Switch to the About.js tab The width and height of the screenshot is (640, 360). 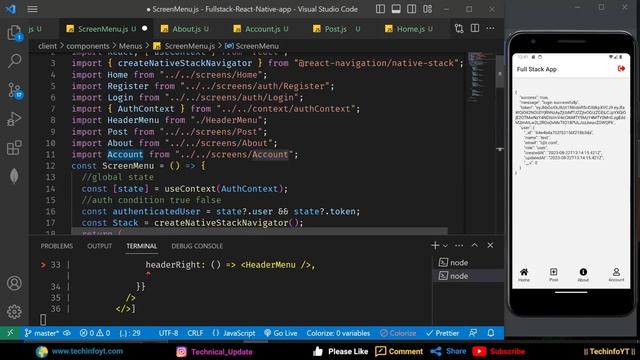(185, 29)
